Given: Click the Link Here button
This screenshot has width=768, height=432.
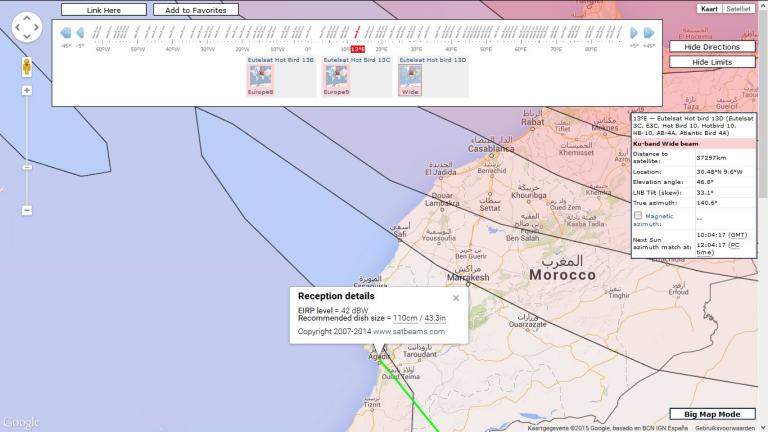Looking at the screenshot, I should (x=103, y=10).
